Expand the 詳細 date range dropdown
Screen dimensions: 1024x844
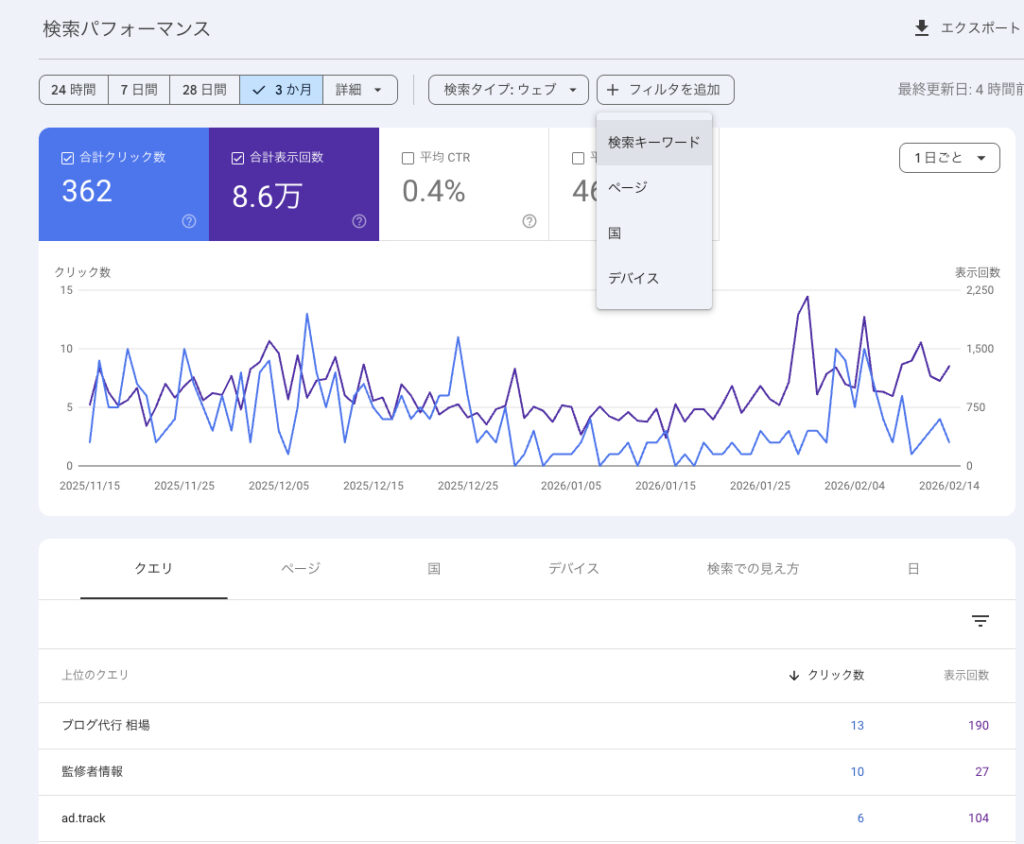tap(360, 90)
